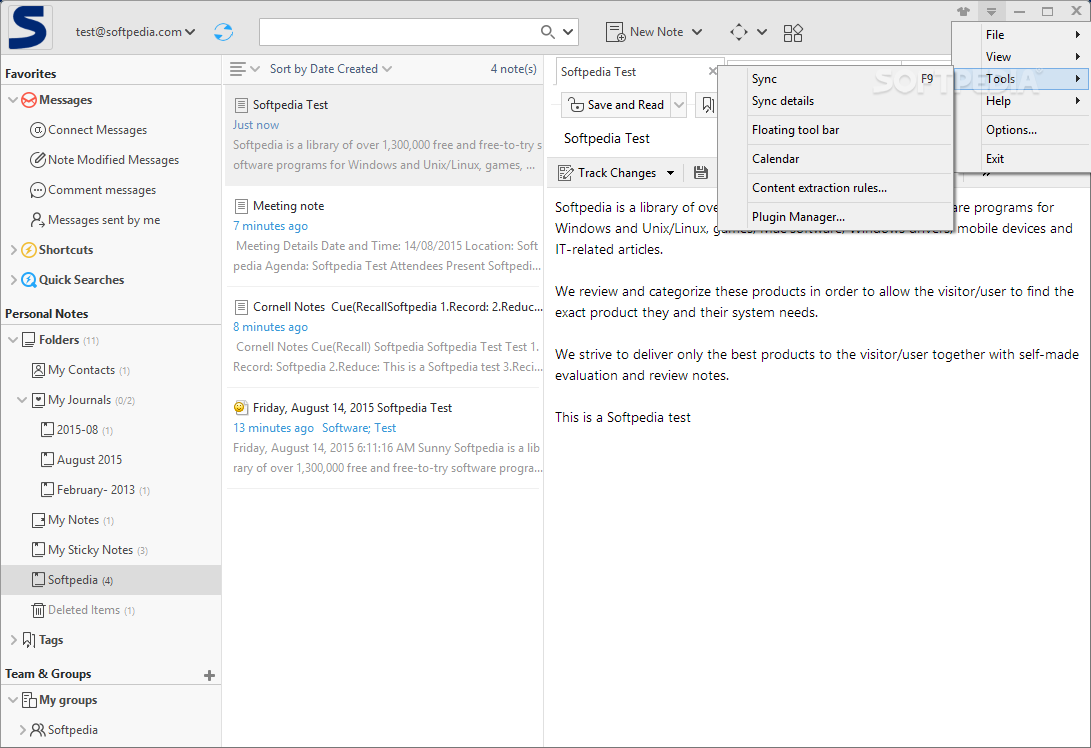Click the floppy disk save icon

pos(701,173)
